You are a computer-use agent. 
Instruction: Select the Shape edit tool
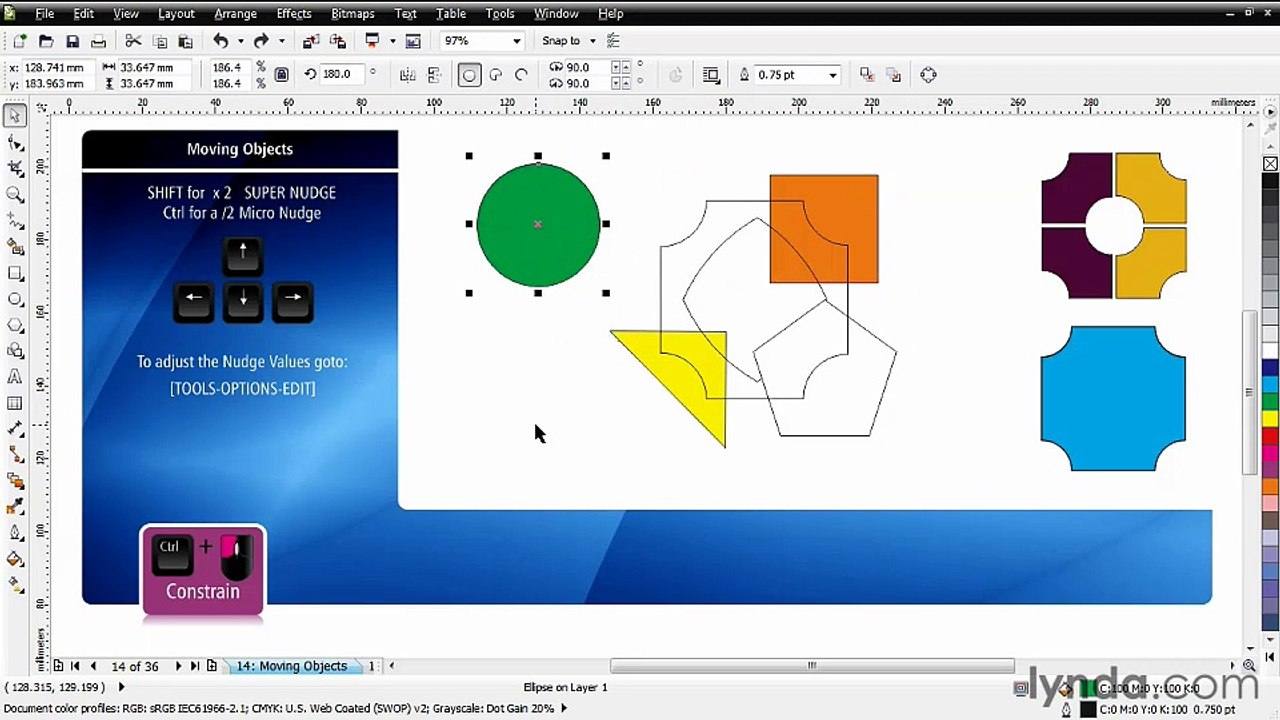pos(15,143)
